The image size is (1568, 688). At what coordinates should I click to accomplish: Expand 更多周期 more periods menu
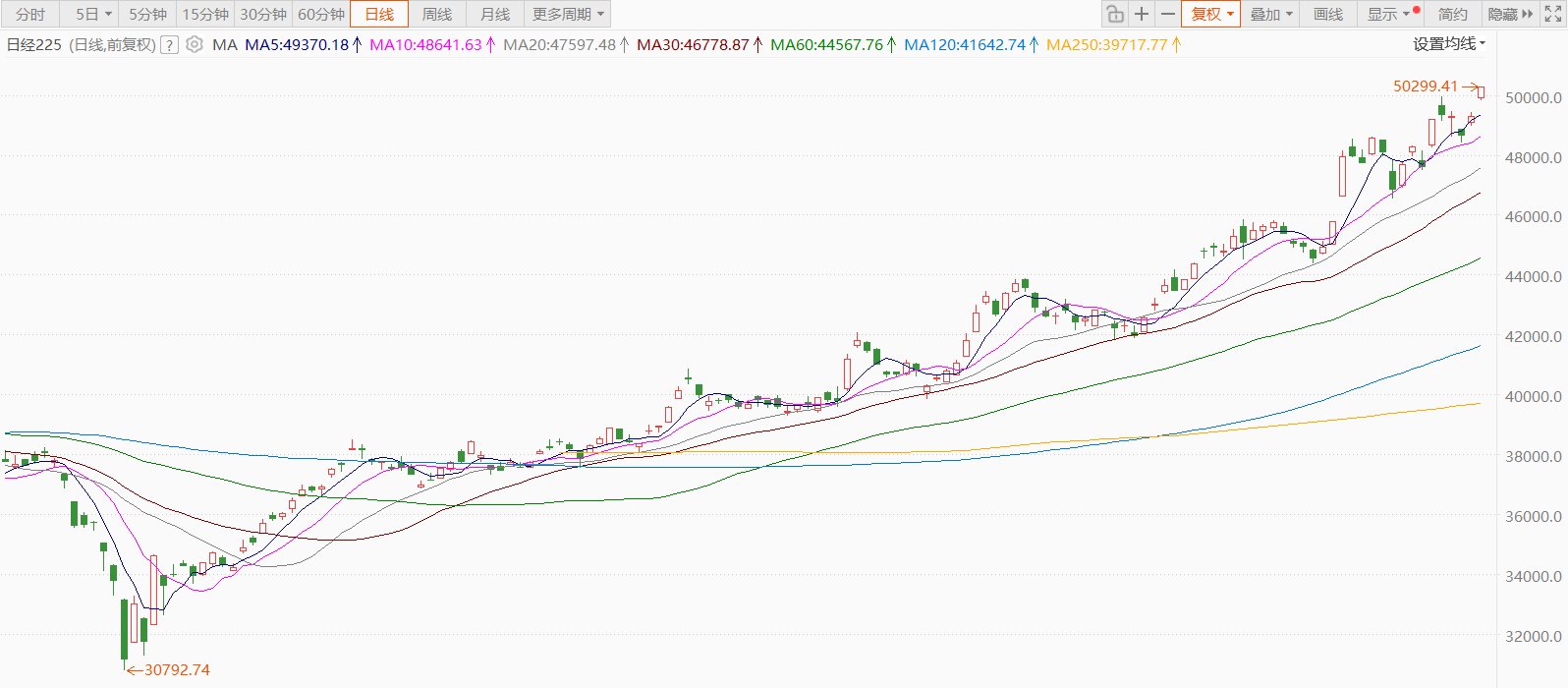(x=569, y=14)
